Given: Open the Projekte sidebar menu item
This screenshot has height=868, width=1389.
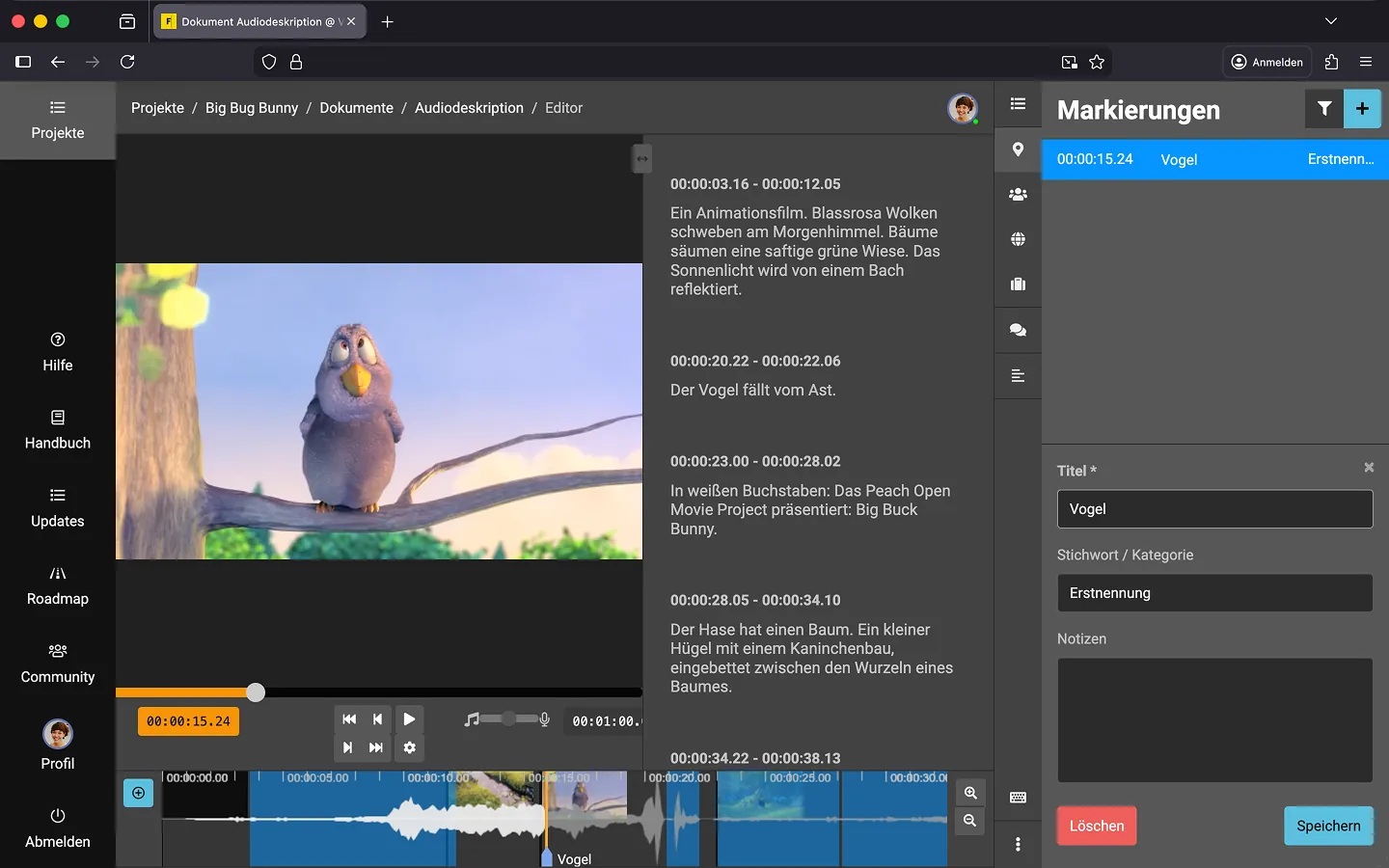Looking at the screenshot, I should coord(58,120).
